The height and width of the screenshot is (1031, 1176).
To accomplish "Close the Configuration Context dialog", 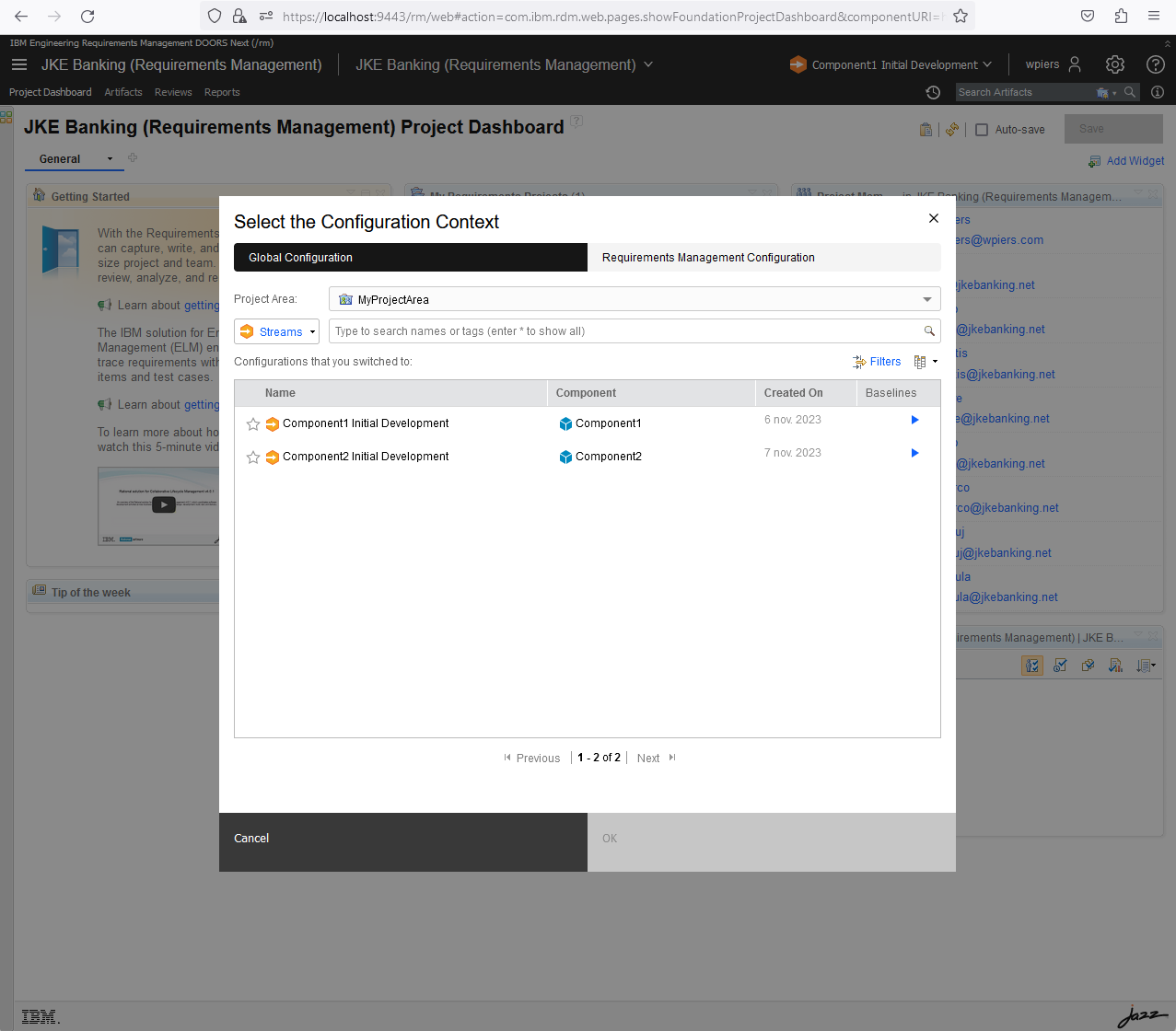I will (934, 218).
